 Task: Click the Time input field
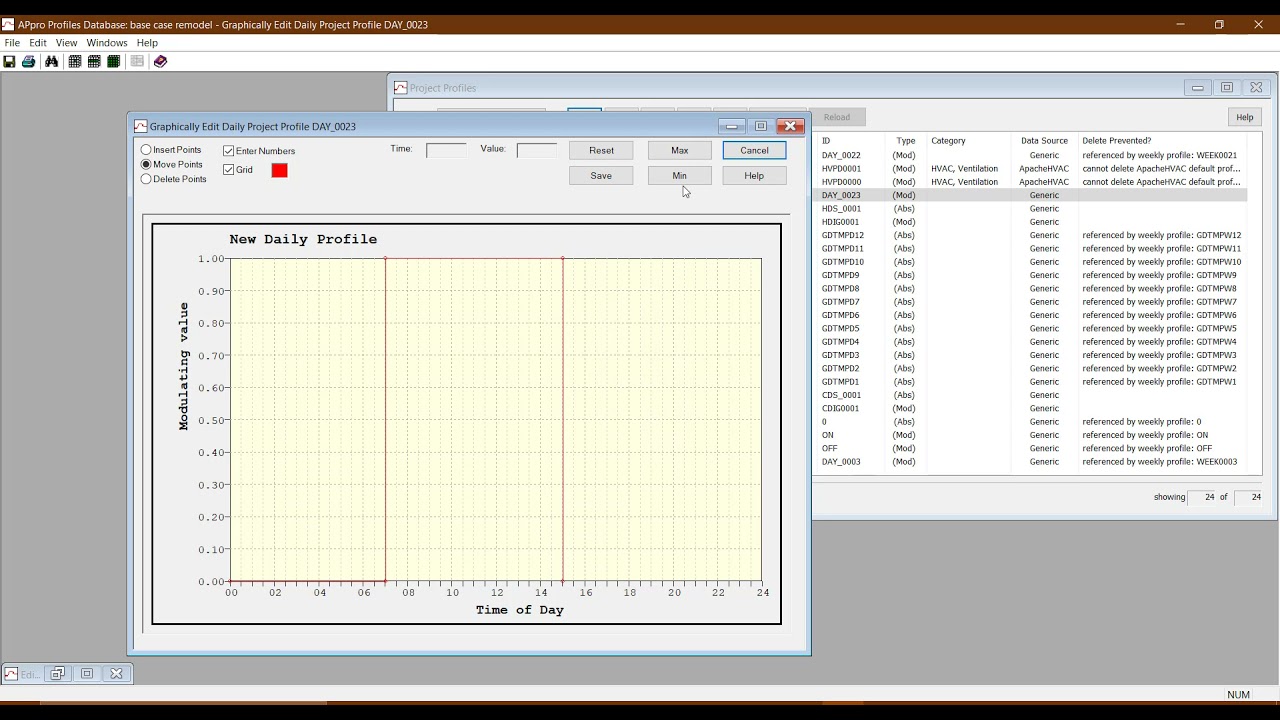pos(446,150)
